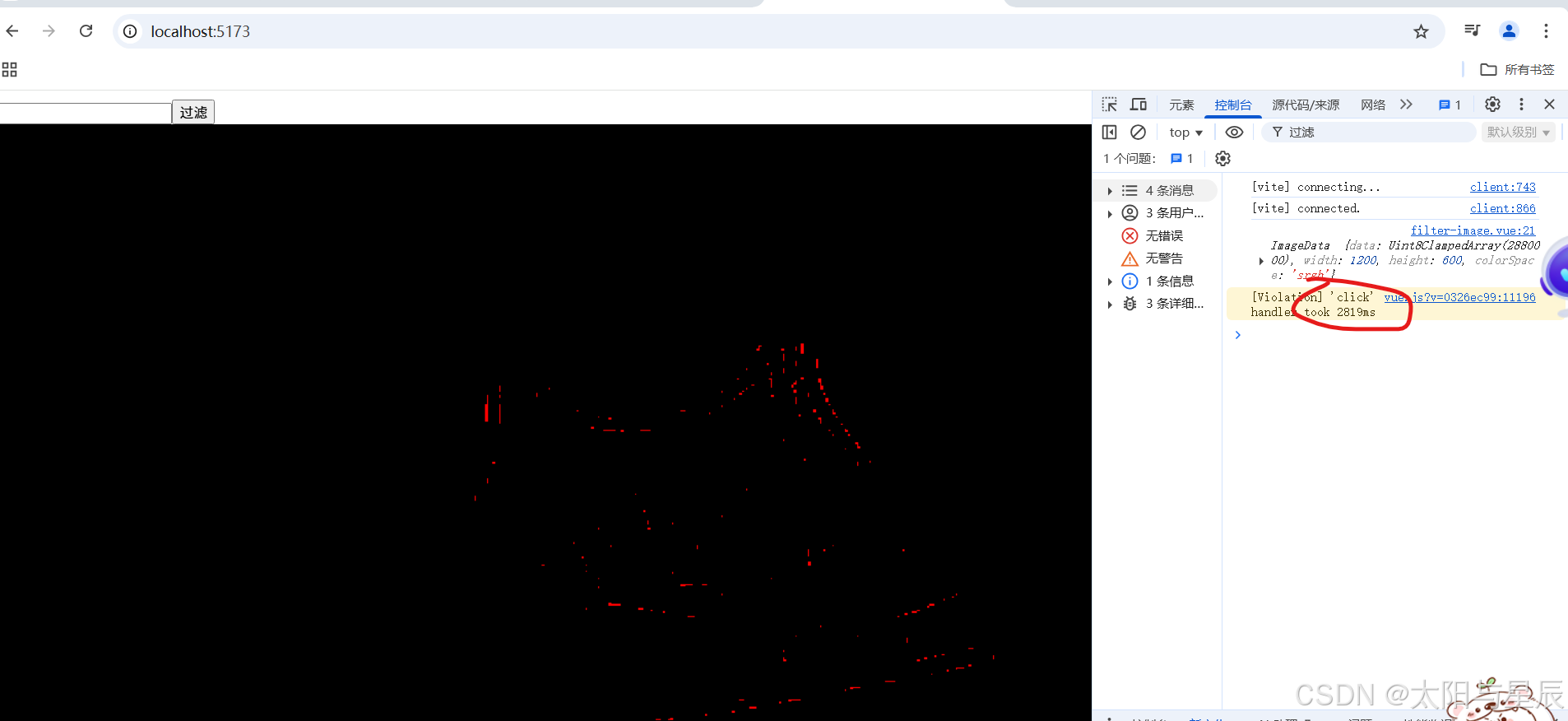Open the Chrome profile avatar

pyautogui.click(x=1509, y=31)
